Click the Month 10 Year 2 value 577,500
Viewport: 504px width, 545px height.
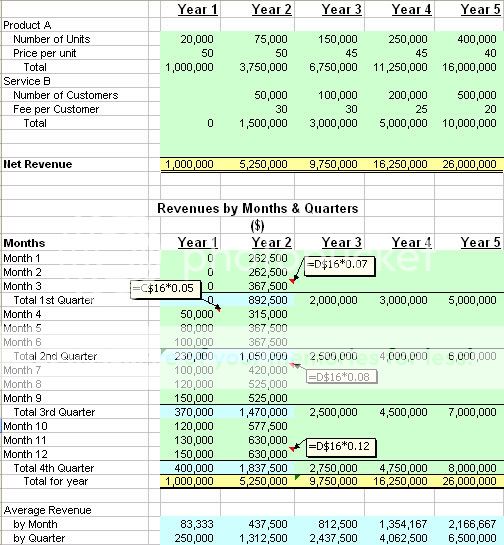(268, 426)
